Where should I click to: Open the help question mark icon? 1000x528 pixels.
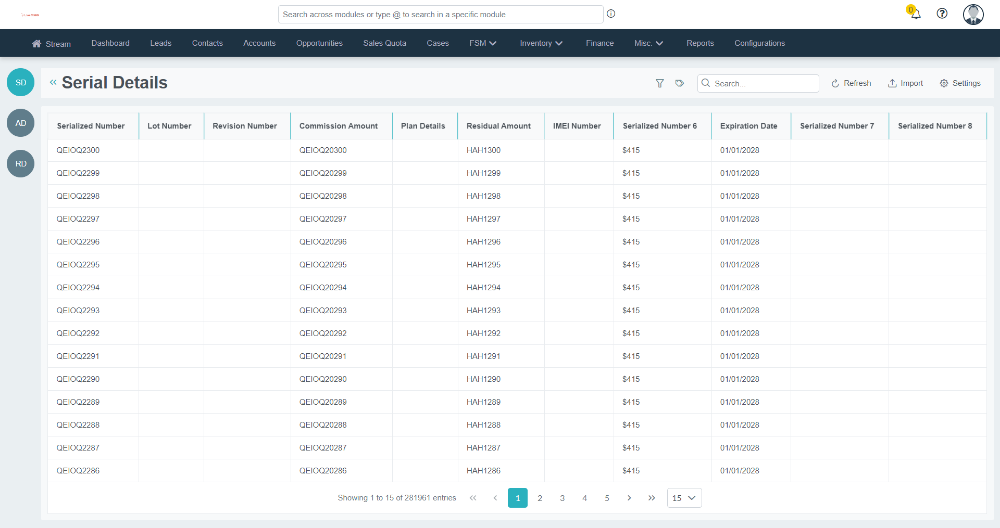pos(942,14)
